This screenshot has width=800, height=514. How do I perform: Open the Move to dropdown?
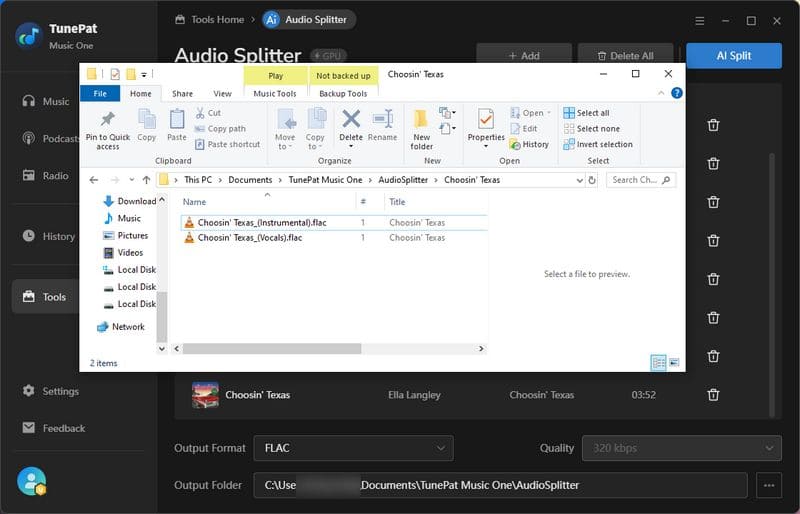click(285, 129)
